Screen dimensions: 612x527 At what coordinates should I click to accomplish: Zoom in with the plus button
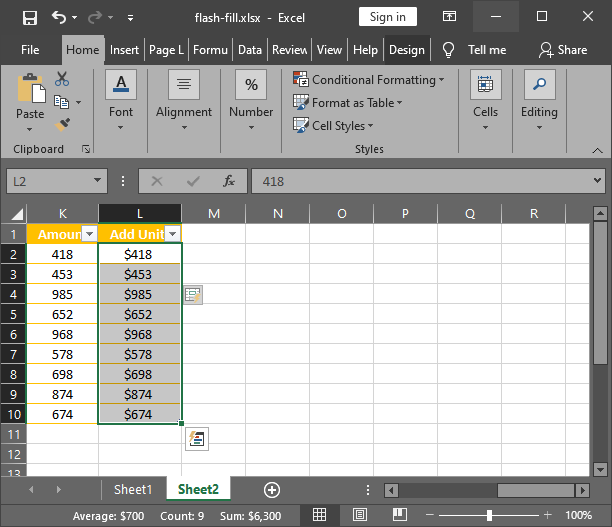coord(547,515)
